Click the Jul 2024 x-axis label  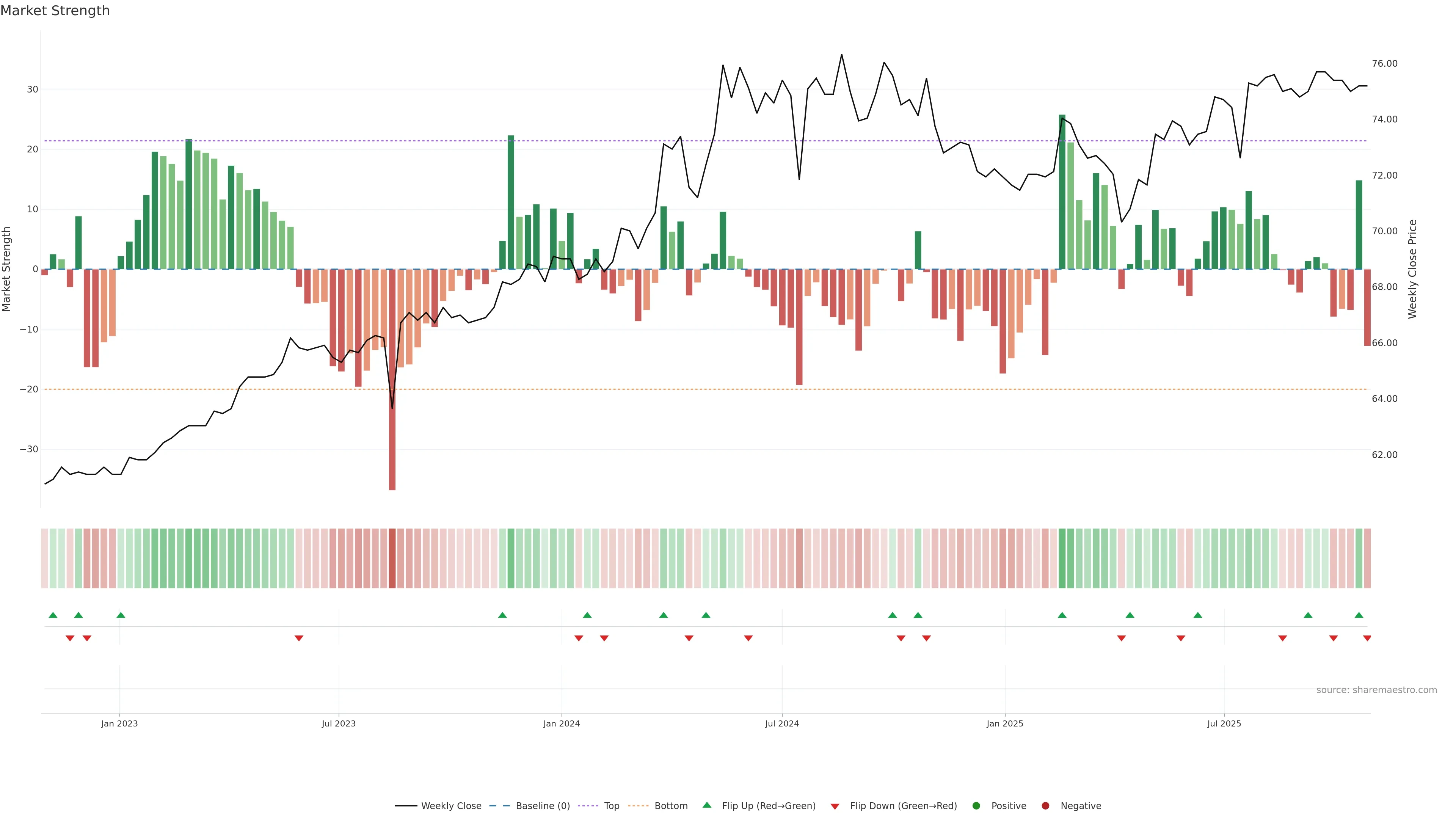782,723
